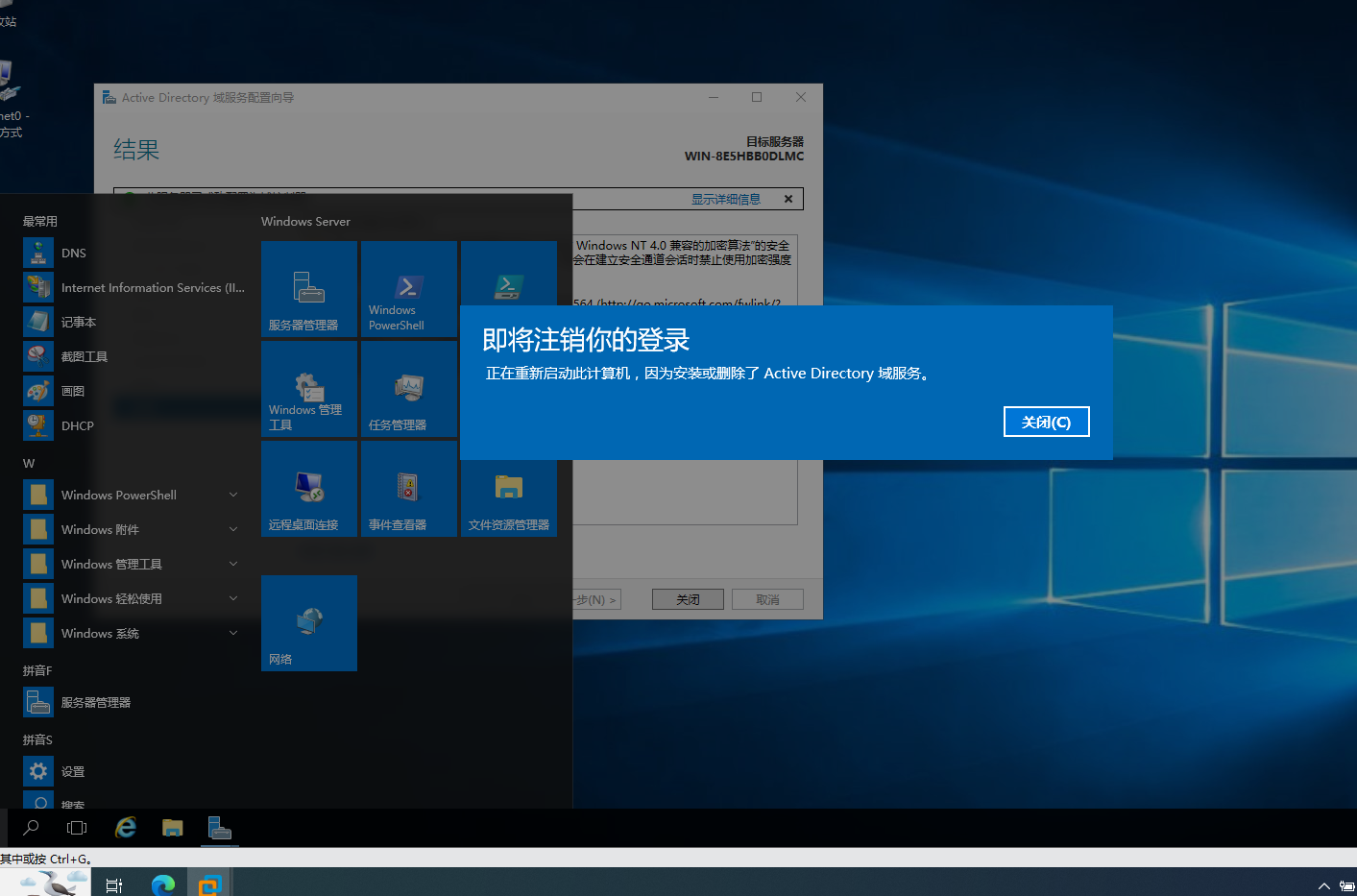
Task: Click 关闭 button in the AD wizard
Action: pyautogui.click(x=688, y=599)
